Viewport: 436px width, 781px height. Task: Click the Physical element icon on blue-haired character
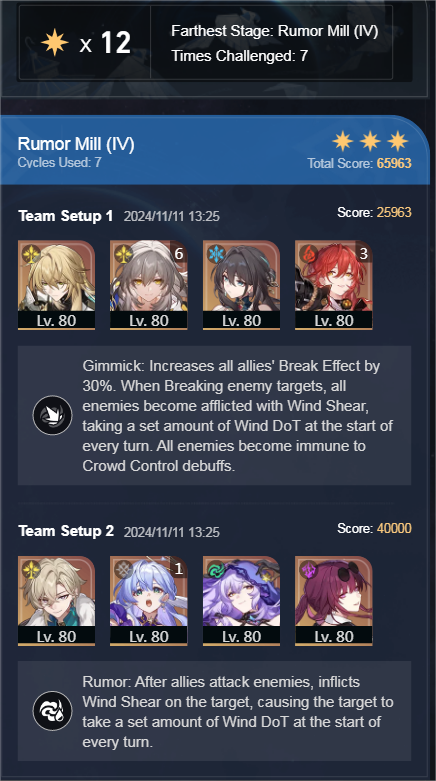124,569
